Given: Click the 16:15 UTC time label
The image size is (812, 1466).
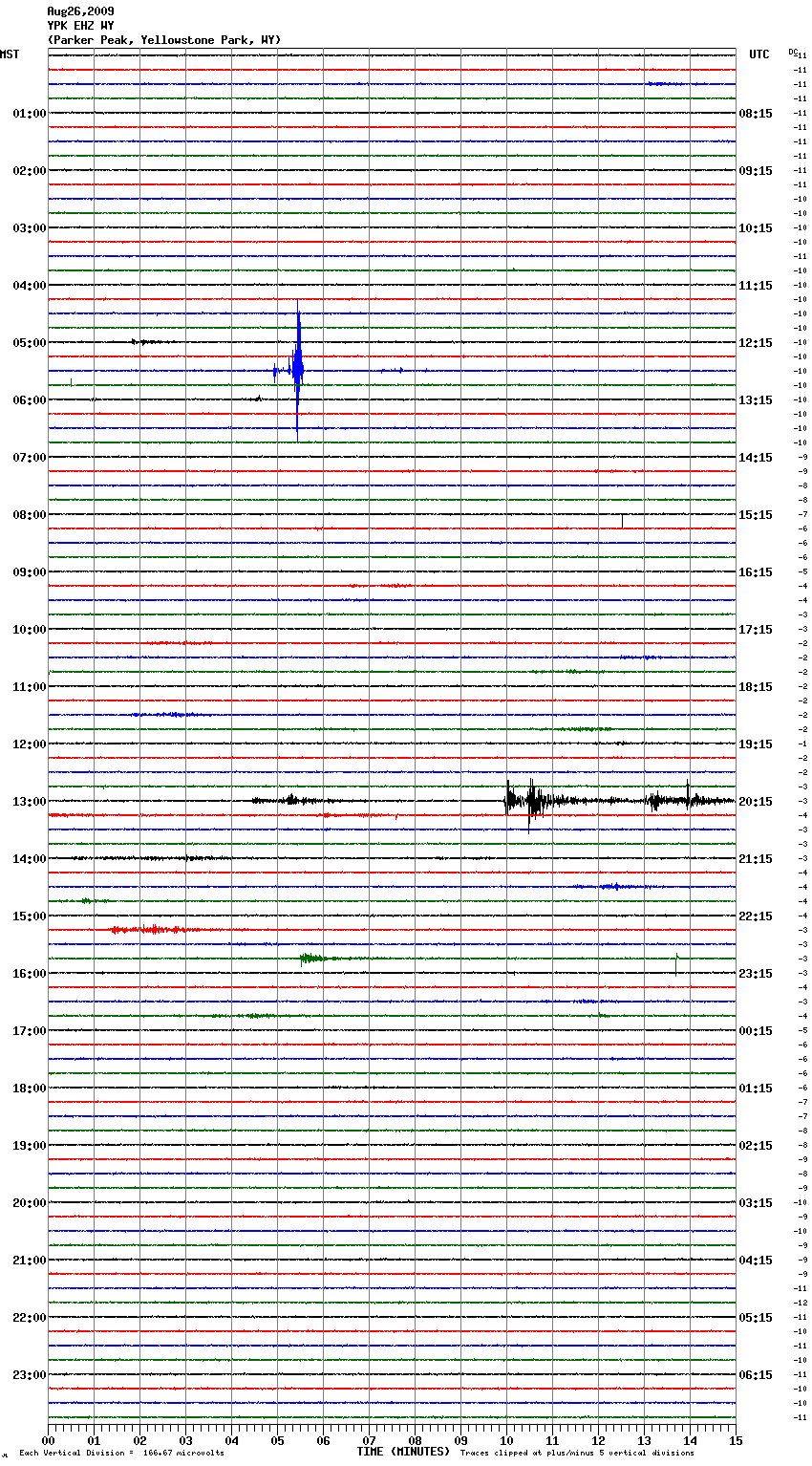Looking at the screenshot, I should (756, 572).
